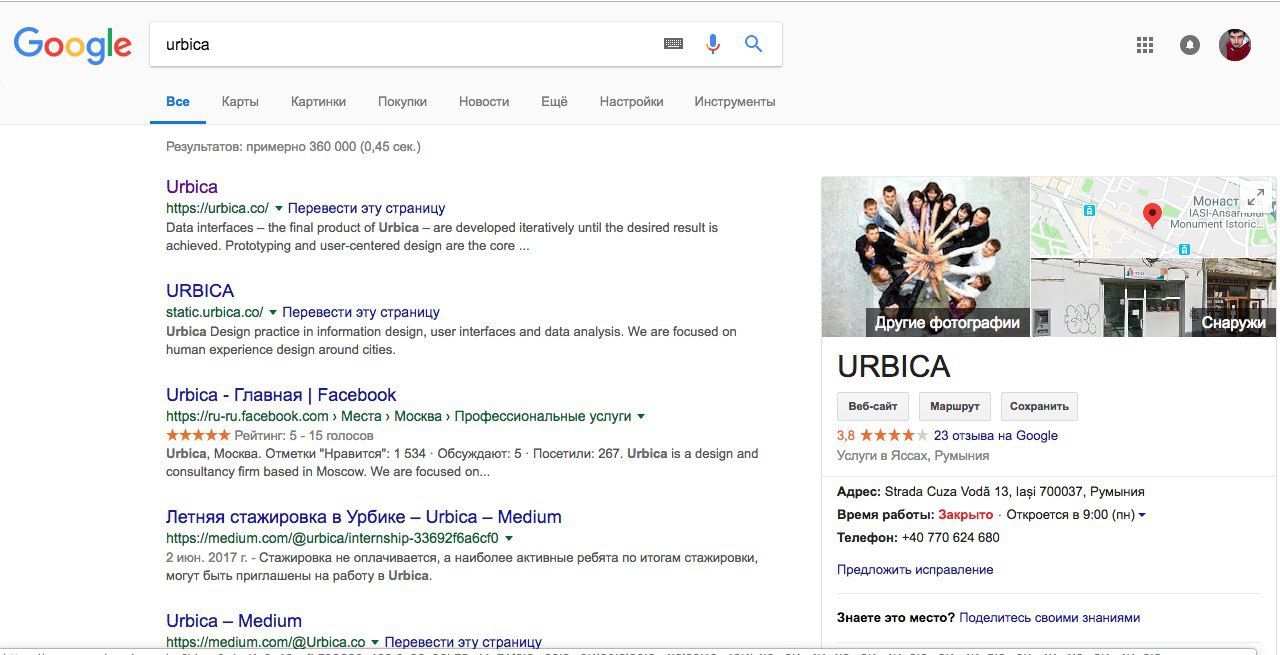Open the Google apps grid

(1145, 45)
